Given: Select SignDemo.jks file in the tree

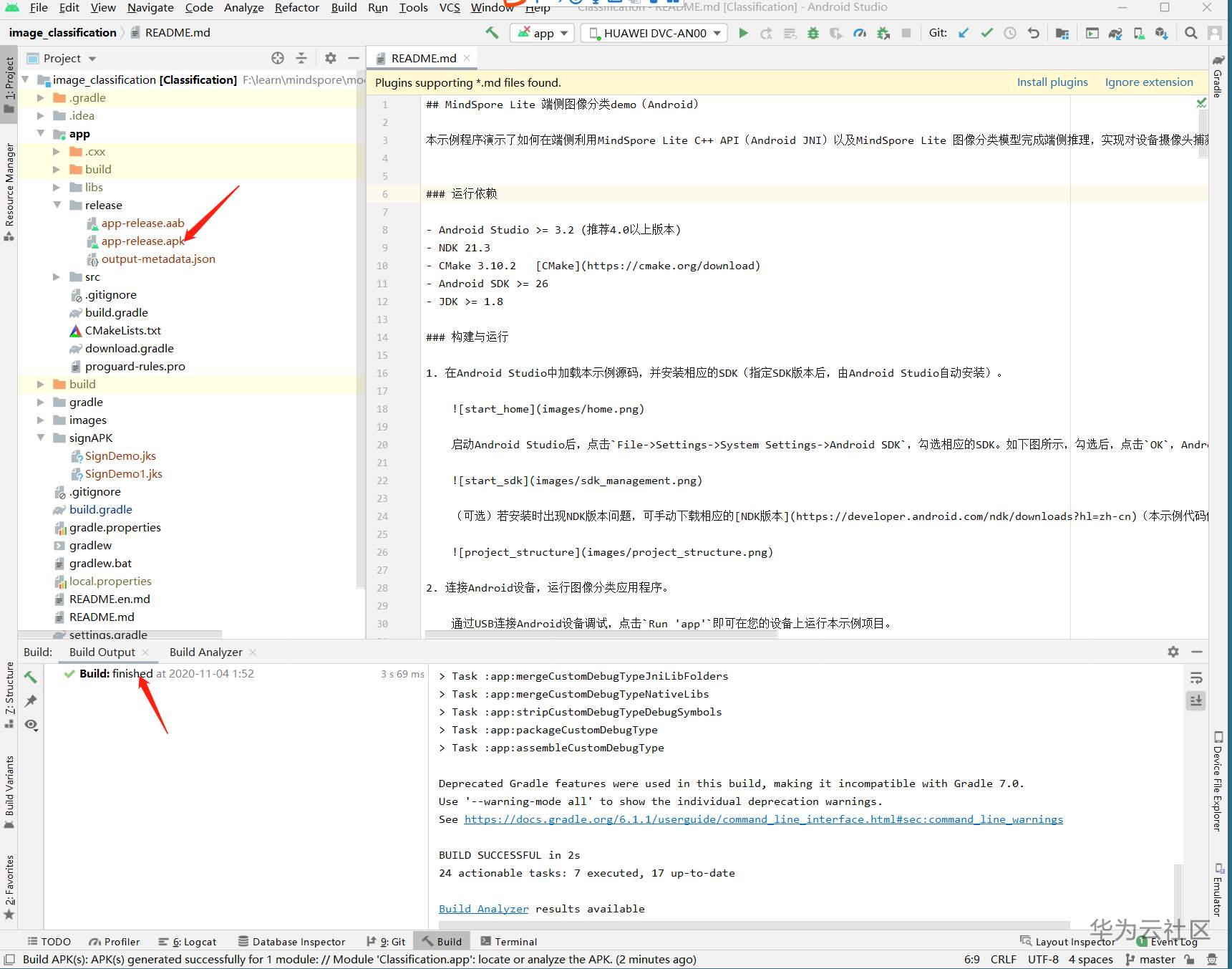Looking at the screenshot, I should 120,455.
